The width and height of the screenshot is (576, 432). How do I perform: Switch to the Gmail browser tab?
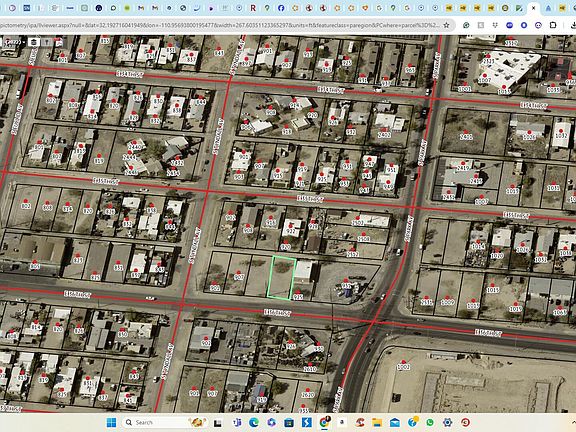coord(141,8)
